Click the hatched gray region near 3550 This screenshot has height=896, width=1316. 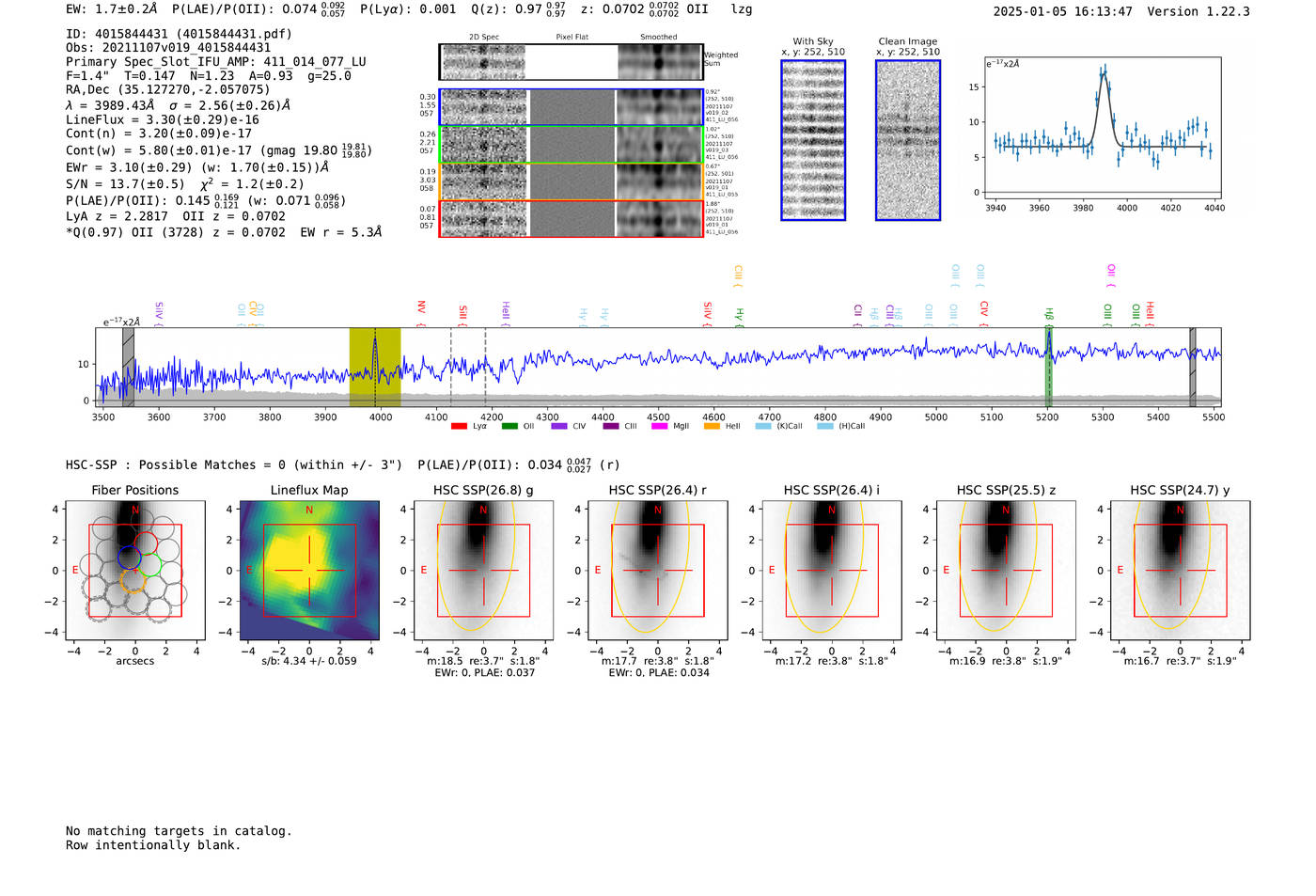coord(128,368)
